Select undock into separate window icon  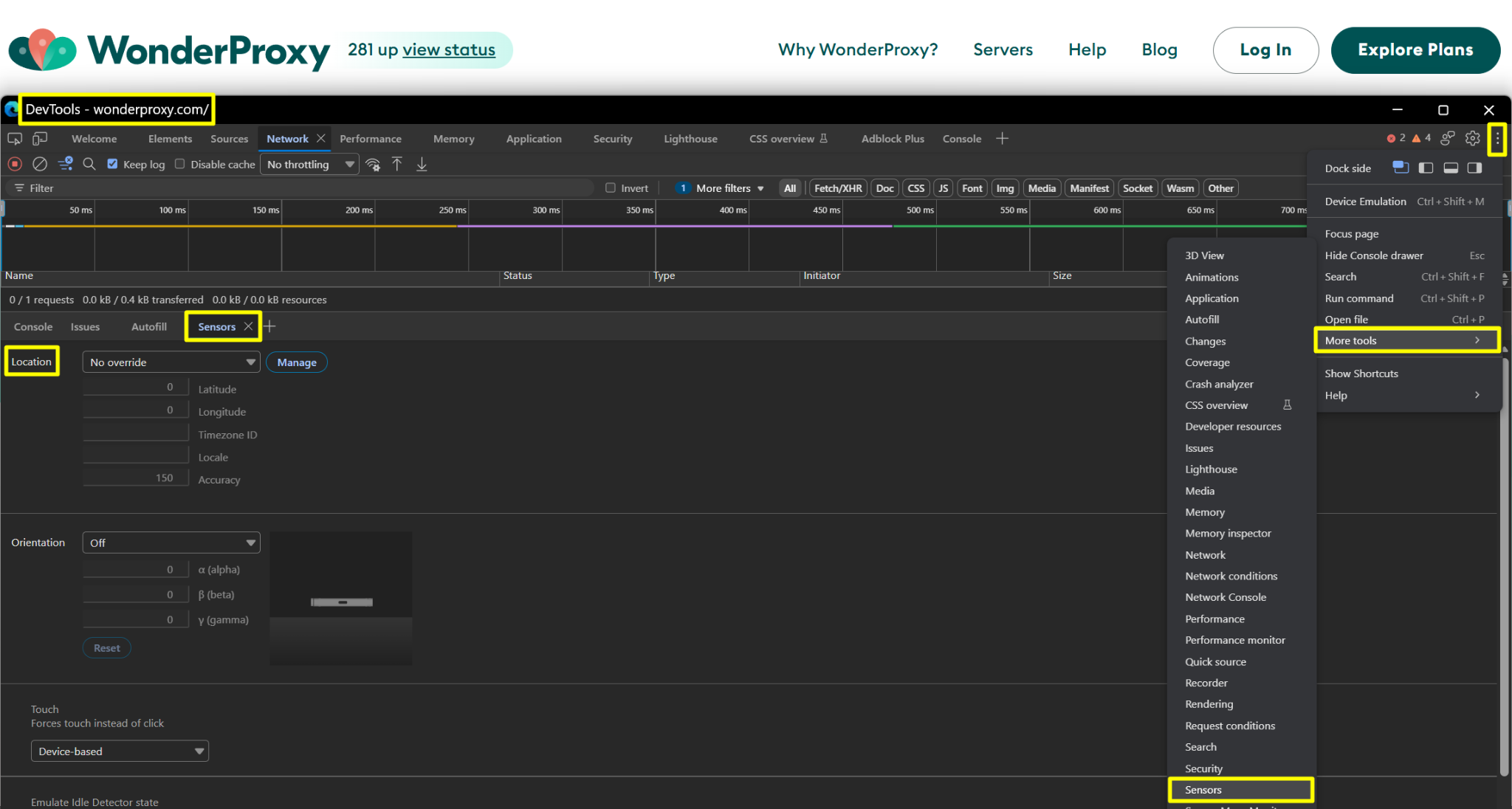1401,168
